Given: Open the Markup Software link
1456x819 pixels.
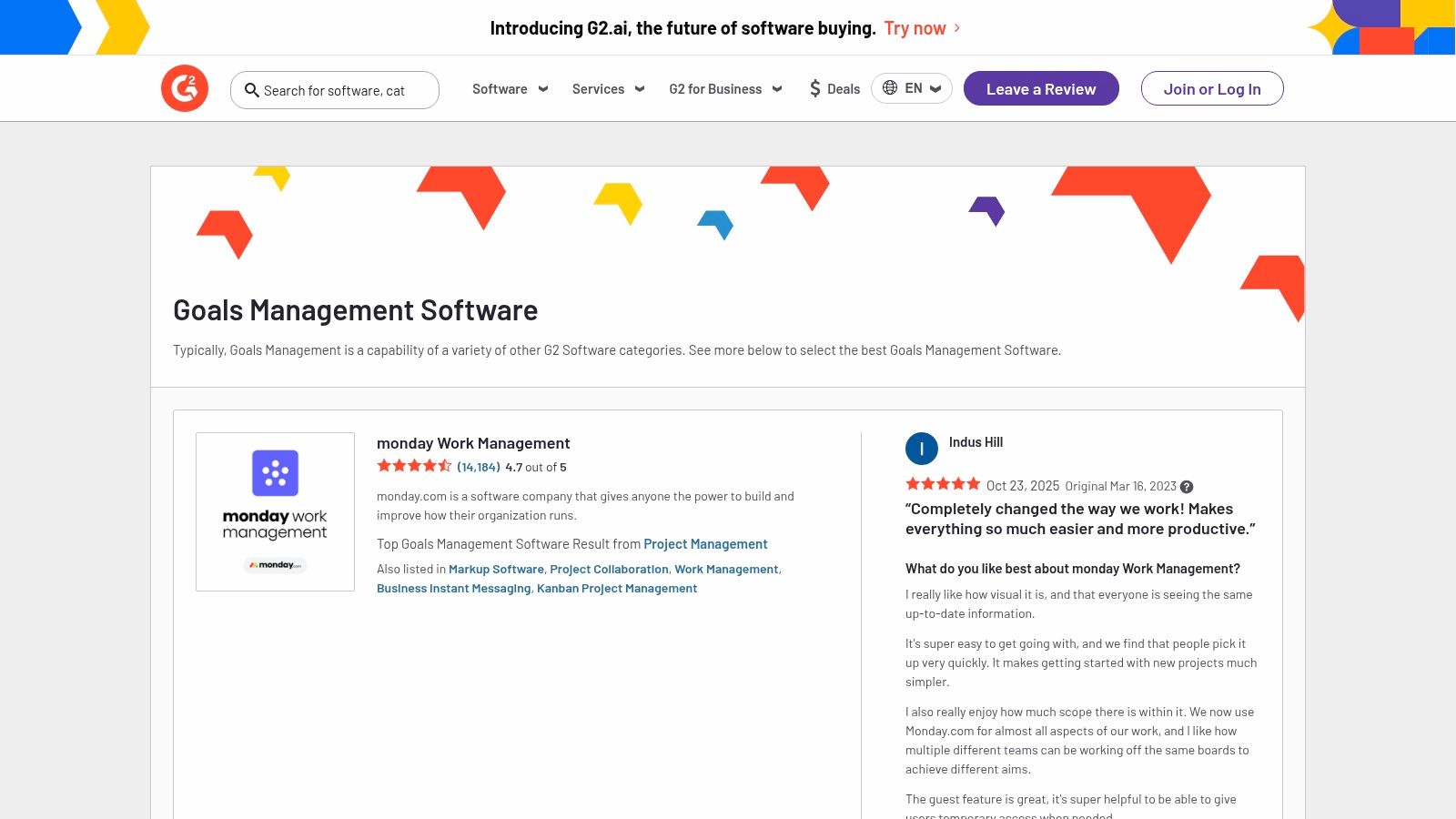Looking at the screenshot, I should [x=496, y=570].
